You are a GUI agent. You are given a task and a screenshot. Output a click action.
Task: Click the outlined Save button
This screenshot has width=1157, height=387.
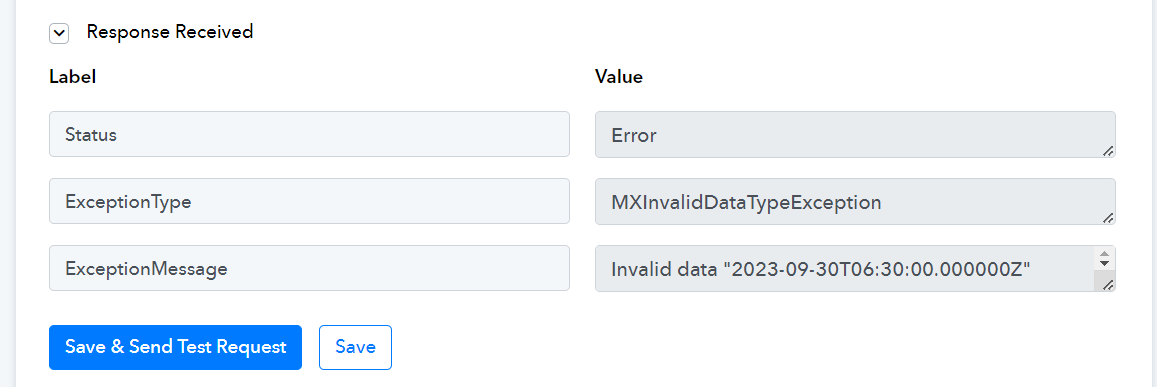(355, 347)
